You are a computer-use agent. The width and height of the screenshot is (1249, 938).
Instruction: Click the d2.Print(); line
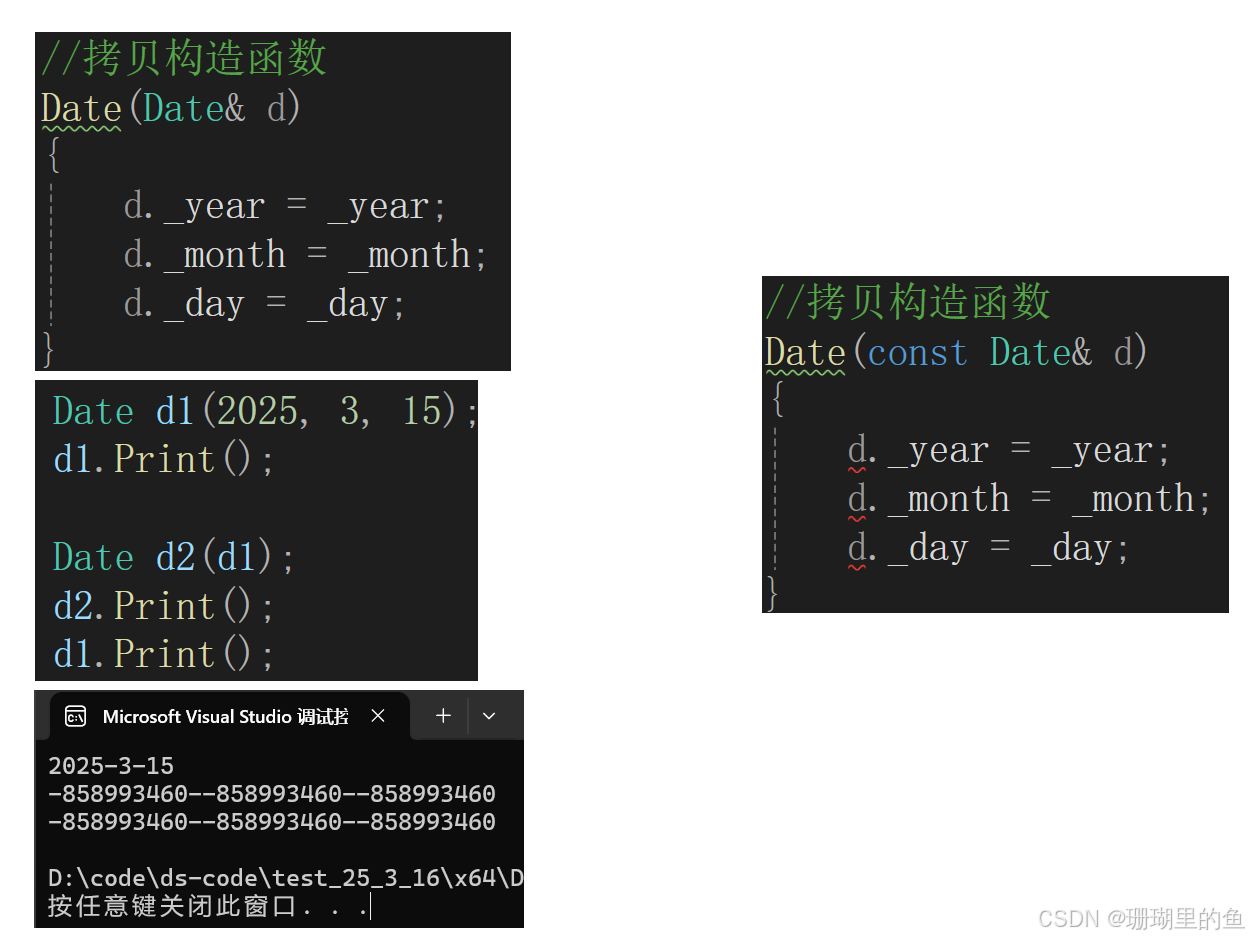click(164, 606)
